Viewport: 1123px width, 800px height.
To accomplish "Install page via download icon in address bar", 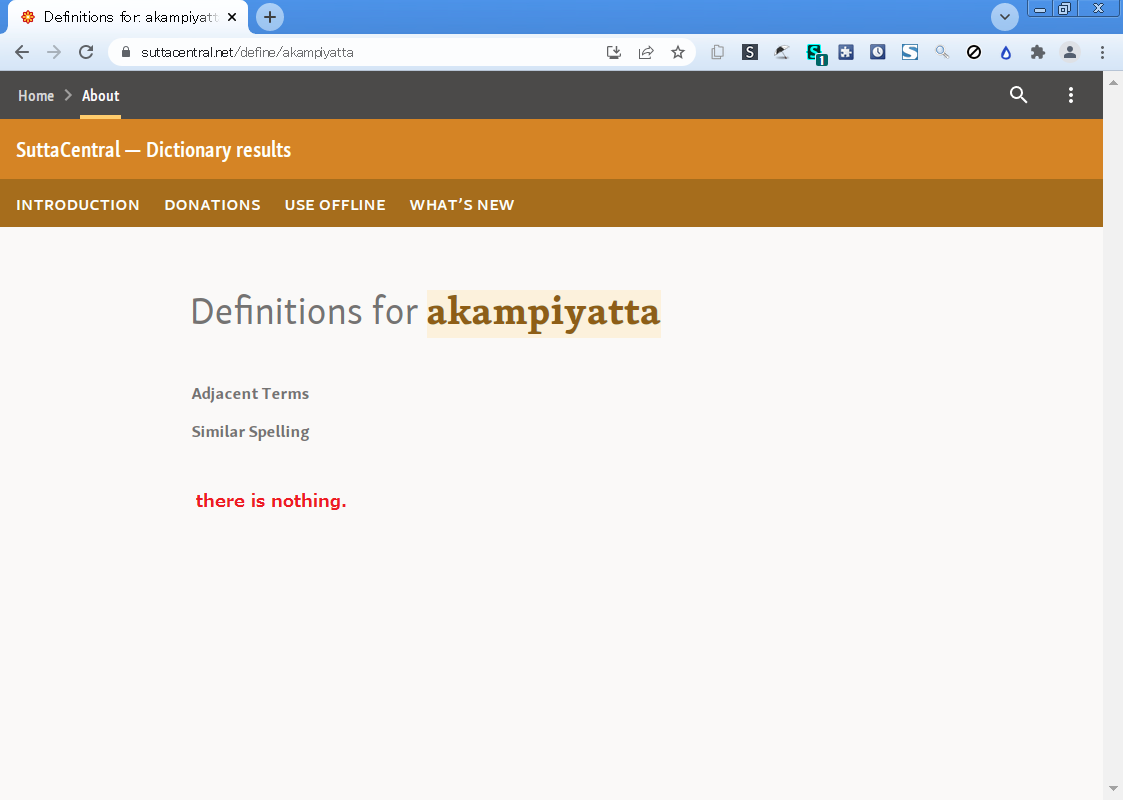I will (614, 52).
